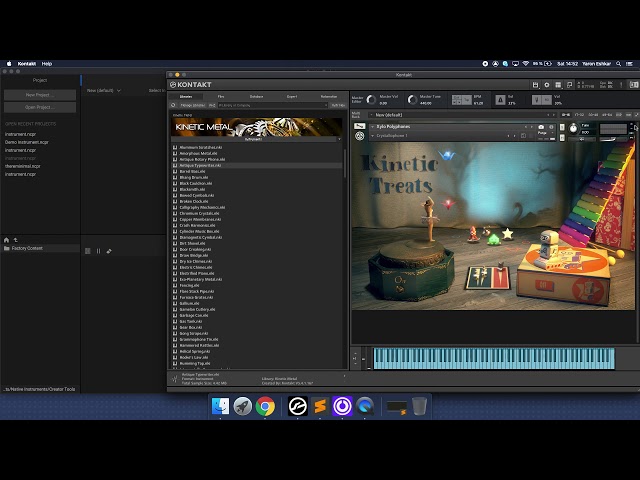Click the info icon in instrument header
Image resolution: width=640 pixels, height=480 pixels.
tap(551, 127)
